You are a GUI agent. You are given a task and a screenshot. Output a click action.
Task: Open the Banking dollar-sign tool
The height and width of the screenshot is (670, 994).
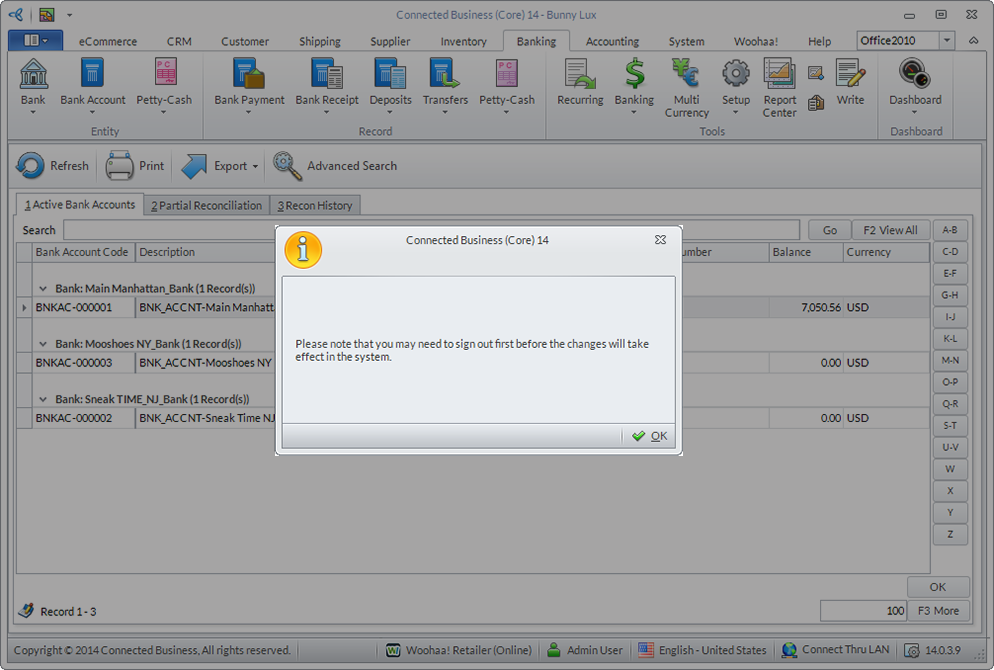click(x=634, y=74)
